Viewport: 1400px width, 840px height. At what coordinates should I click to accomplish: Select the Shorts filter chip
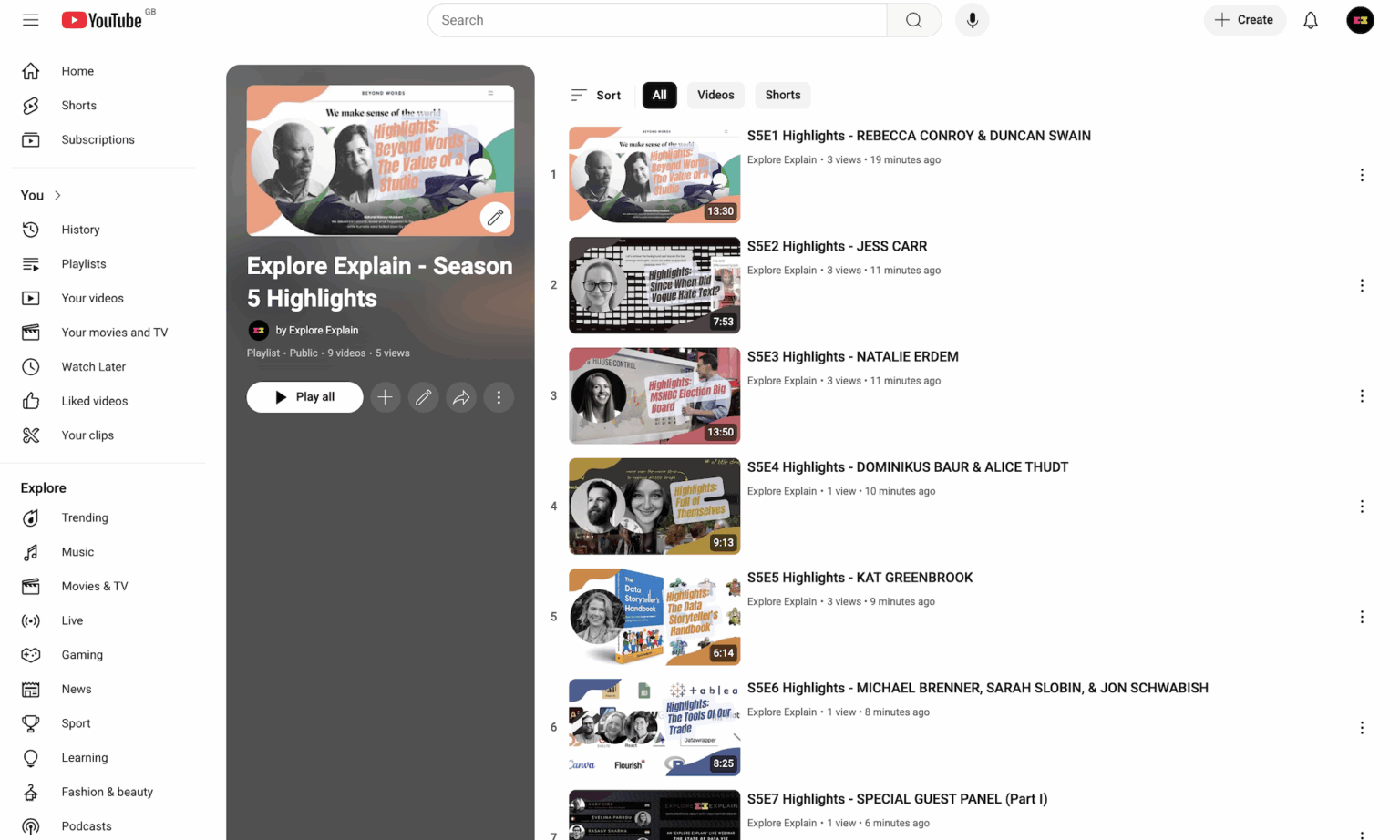[x=782, y=95]
